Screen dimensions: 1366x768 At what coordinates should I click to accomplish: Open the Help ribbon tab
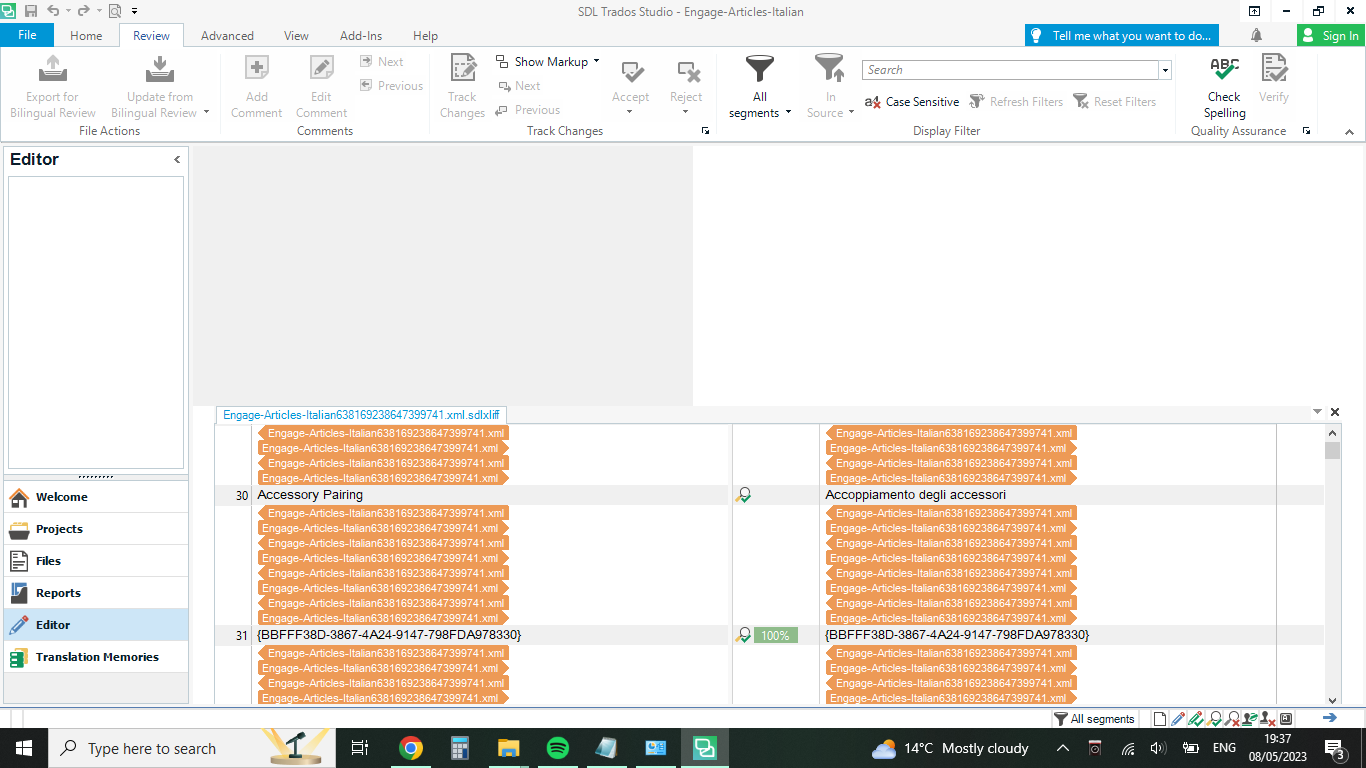tap(425, 35)
